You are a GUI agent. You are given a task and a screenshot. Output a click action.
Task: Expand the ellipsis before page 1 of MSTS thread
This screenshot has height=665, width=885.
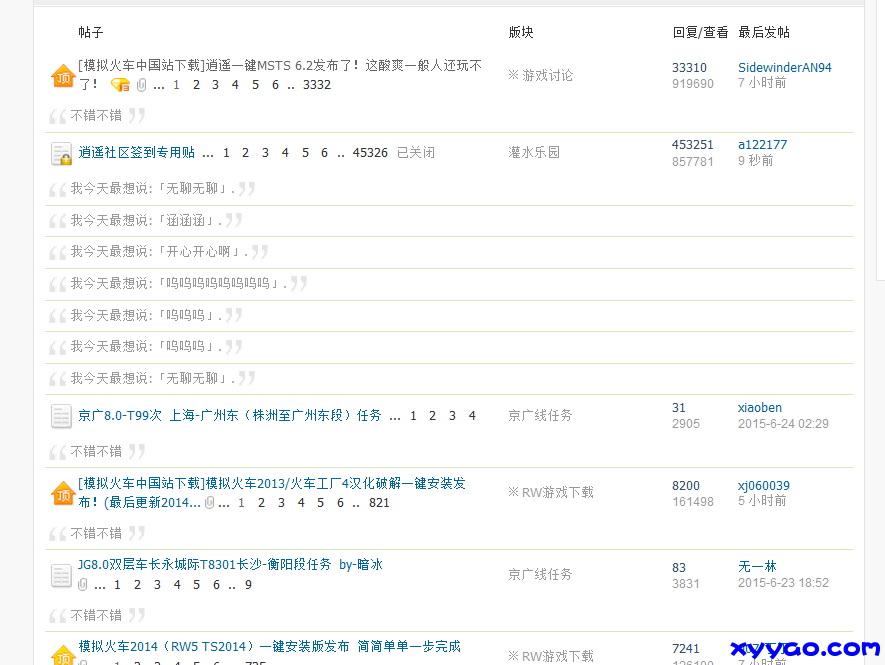(x=158, y=84)
